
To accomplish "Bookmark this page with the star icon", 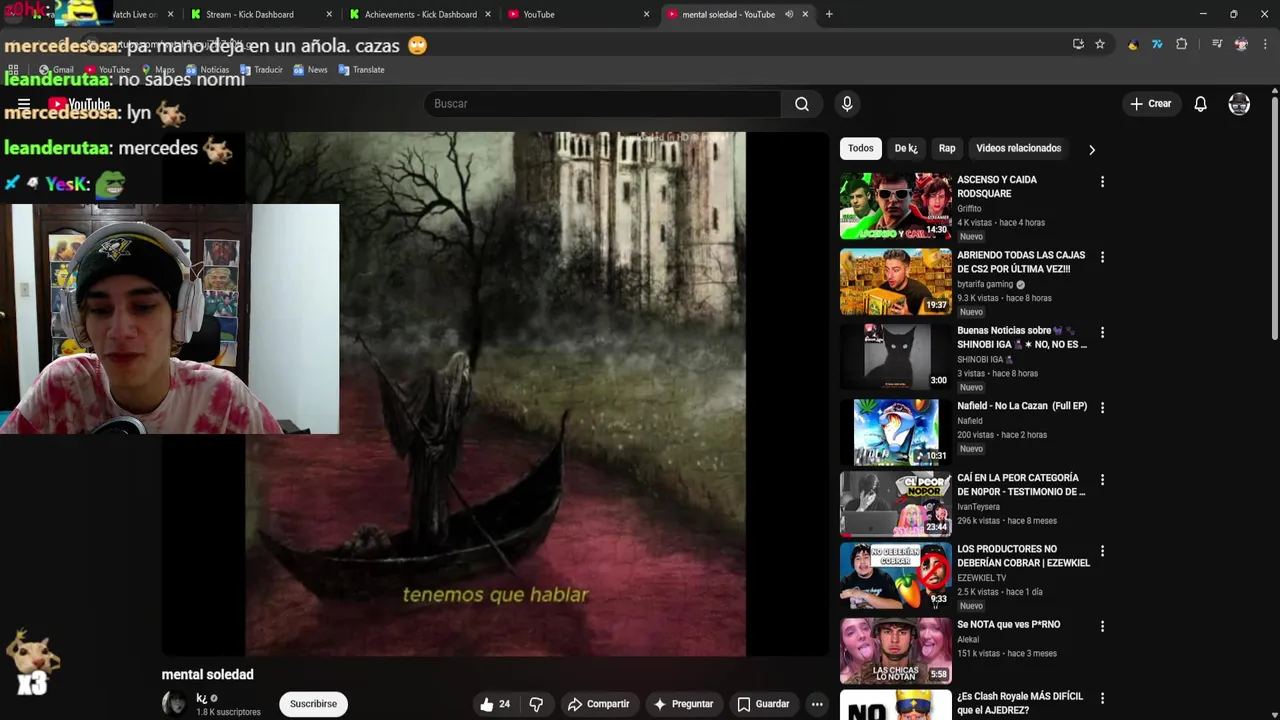I will [x=1100, y=44].
